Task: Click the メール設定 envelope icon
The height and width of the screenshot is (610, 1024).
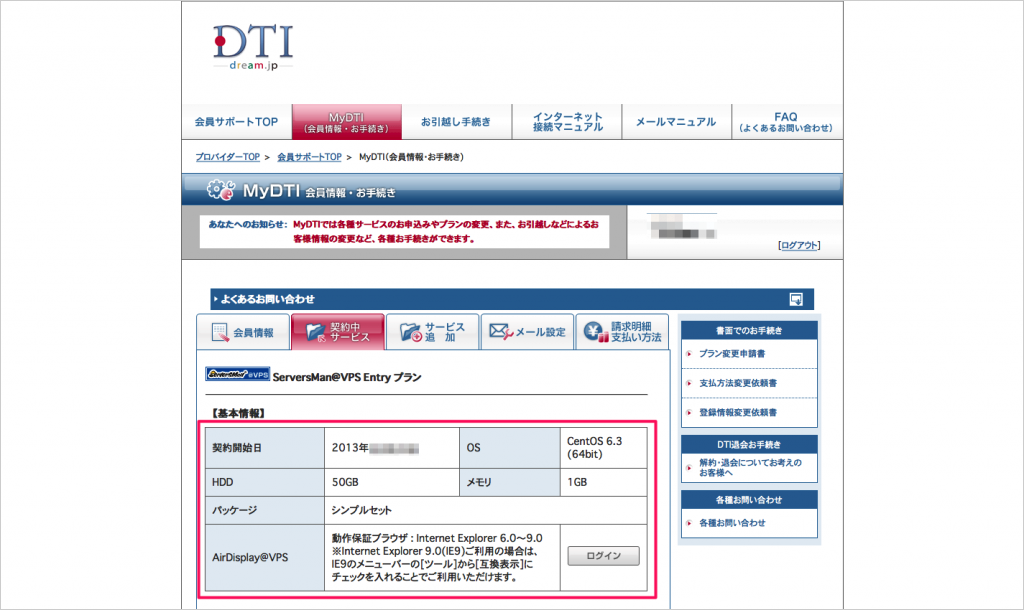Action: coord(501,332)
